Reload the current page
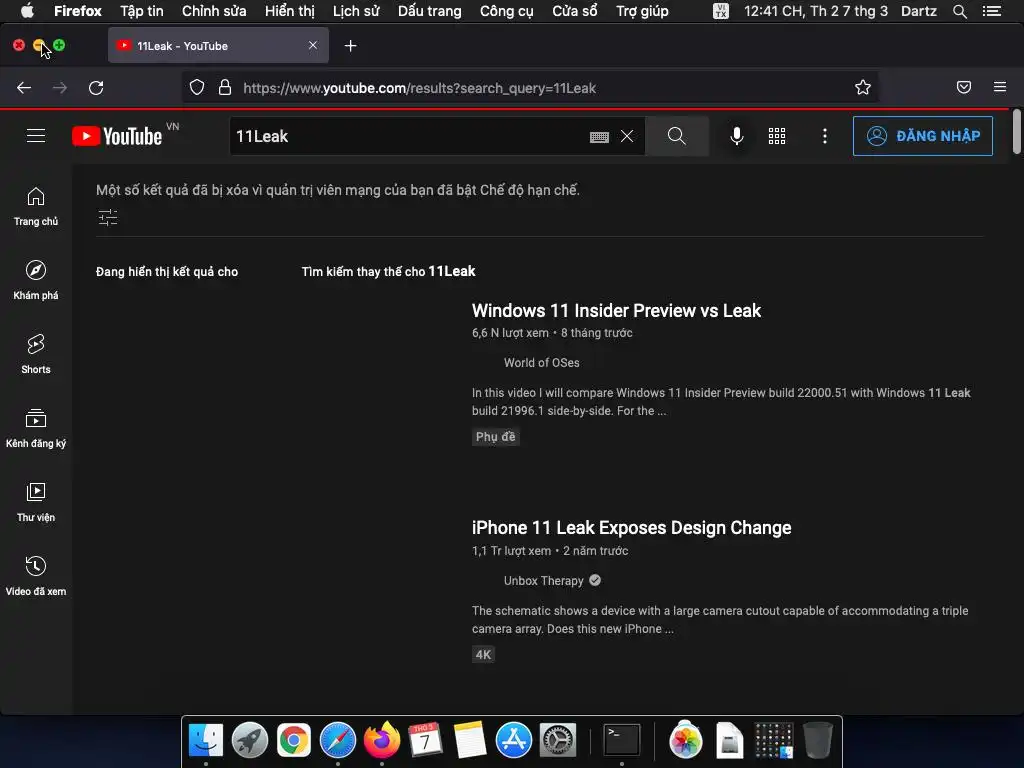This screenshot has height=768, width=1024. tap(96, 88)
